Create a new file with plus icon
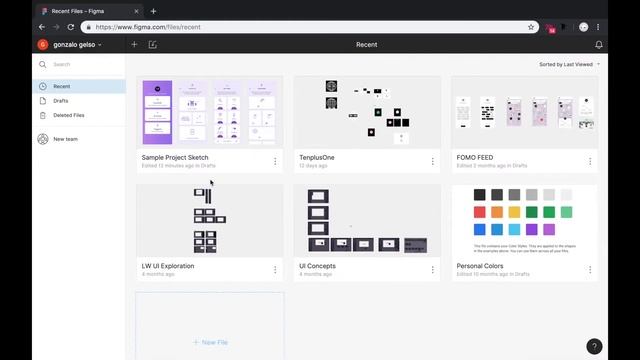The image size is (640, 360). pyautogui.click(x=134, y=44)
